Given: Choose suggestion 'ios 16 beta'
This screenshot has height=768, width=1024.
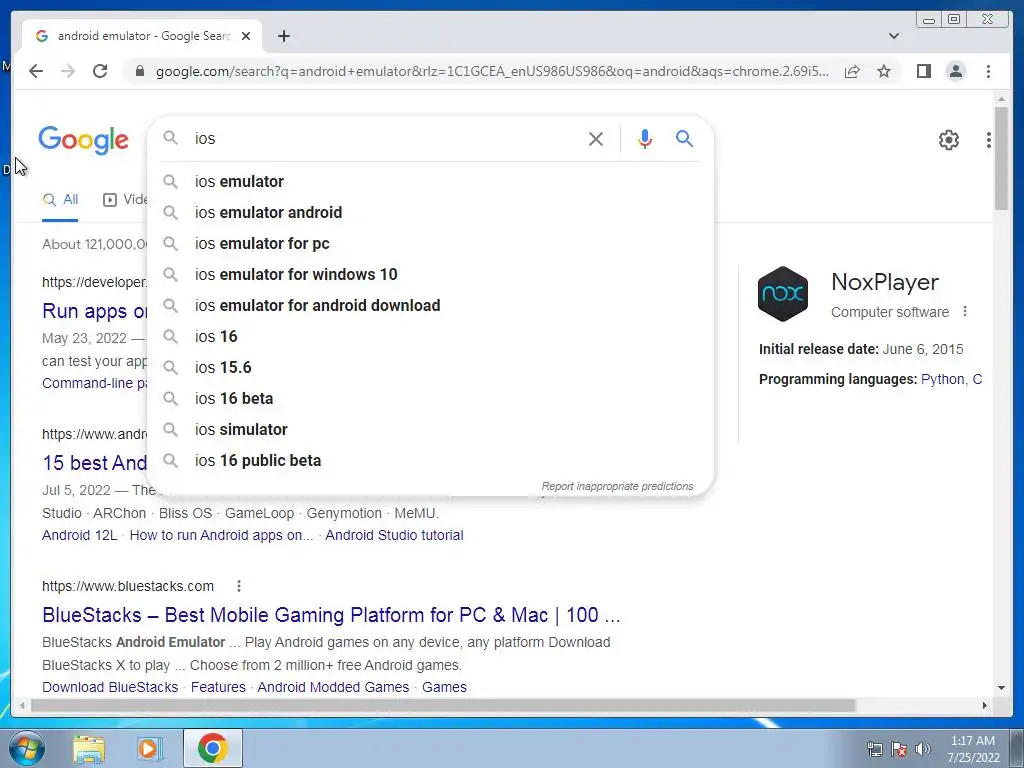Looking at the screenshot, I should 431,398.
